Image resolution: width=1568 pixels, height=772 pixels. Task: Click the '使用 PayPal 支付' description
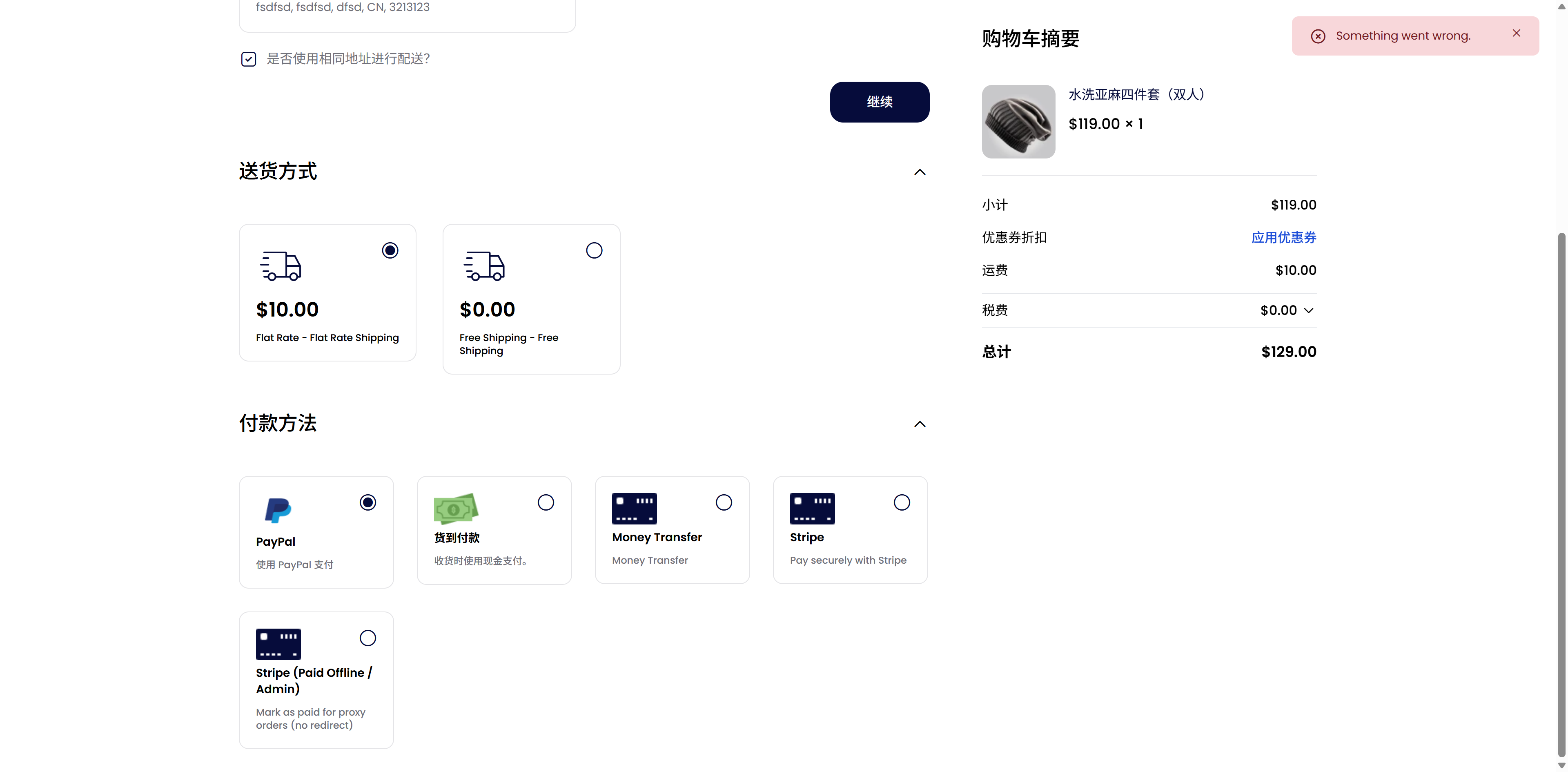[x=294, y=565]
